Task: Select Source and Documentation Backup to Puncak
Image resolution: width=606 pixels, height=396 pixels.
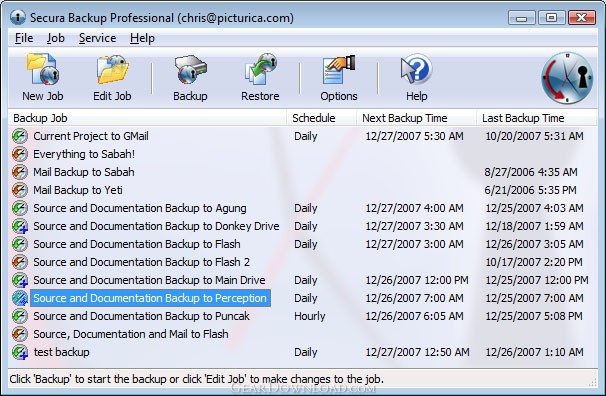Action: click(x=141, y=316)
